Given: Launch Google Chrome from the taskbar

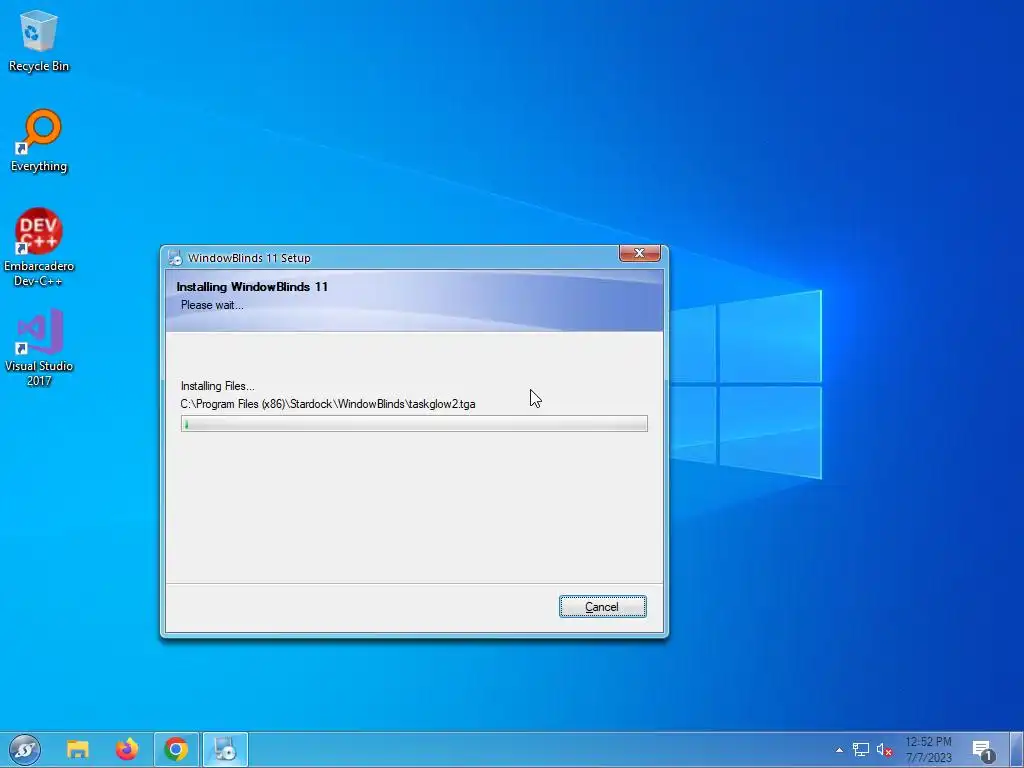Looking at the screenshot, I should (176, 749).
